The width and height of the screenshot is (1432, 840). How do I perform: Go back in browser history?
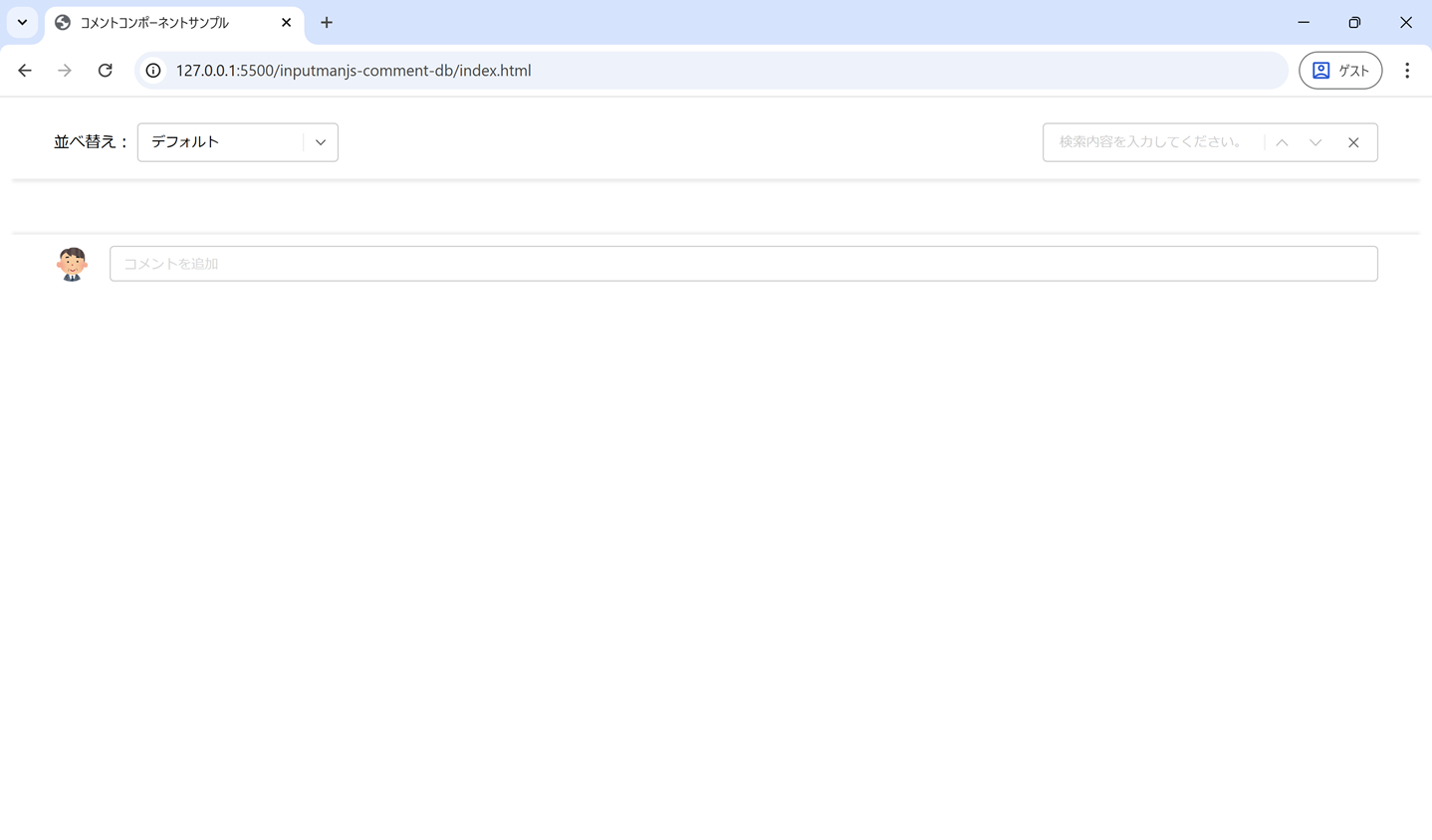tap(25, 71)
